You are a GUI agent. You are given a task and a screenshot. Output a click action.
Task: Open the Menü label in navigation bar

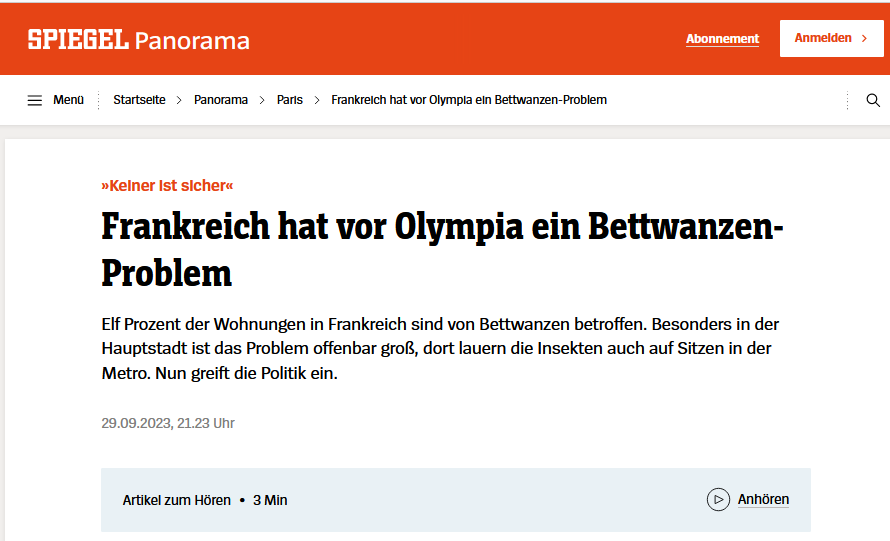pos(68,100)
